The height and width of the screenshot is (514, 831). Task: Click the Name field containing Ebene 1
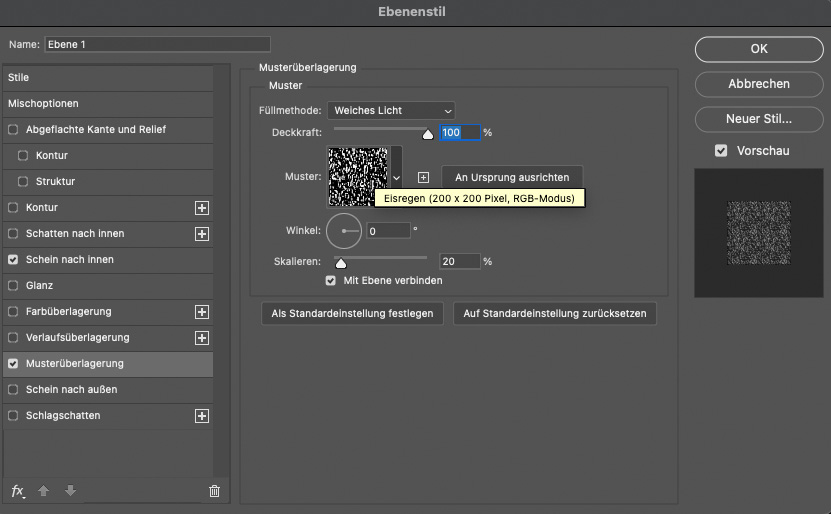[157, 45]
